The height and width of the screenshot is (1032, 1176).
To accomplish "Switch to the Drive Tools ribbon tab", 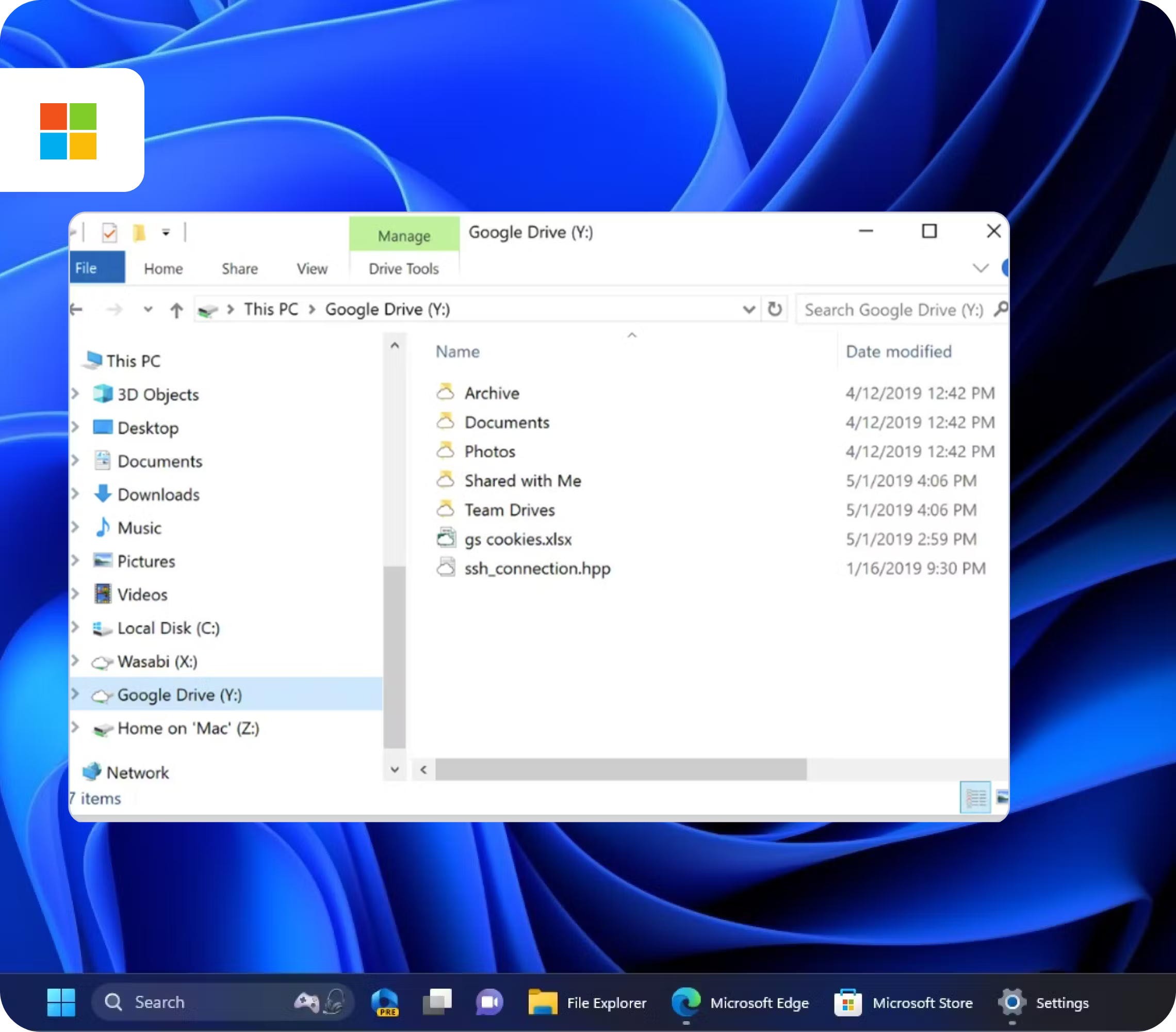I will [x=403, y=268].
